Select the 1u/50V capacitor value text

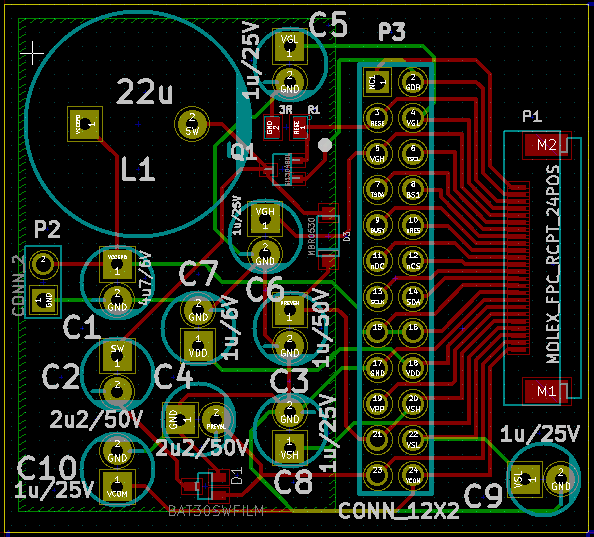(x=322, y=328)
